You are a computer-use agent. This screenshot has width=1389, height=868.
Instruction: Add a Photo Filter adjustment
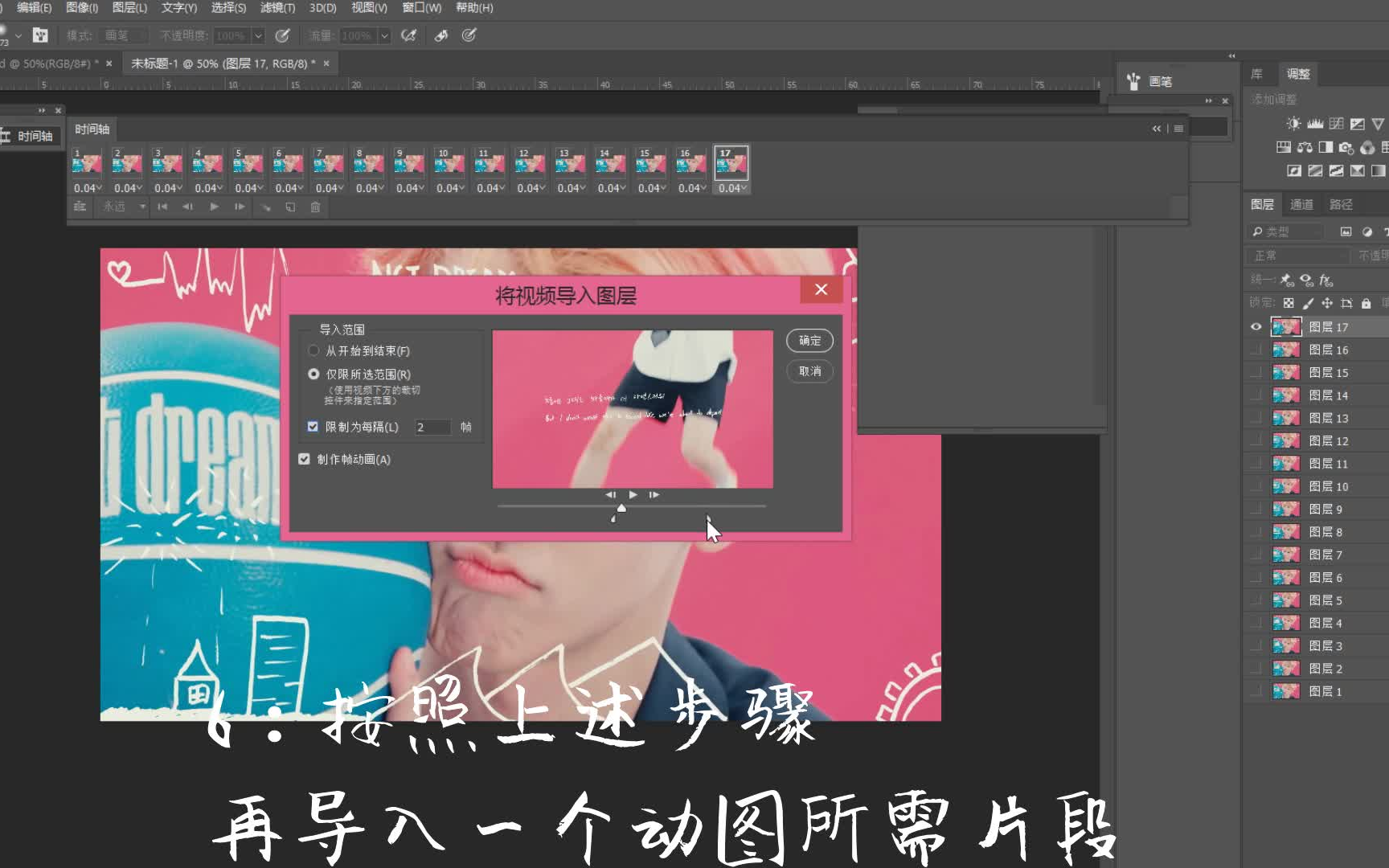pos(1346,147)
